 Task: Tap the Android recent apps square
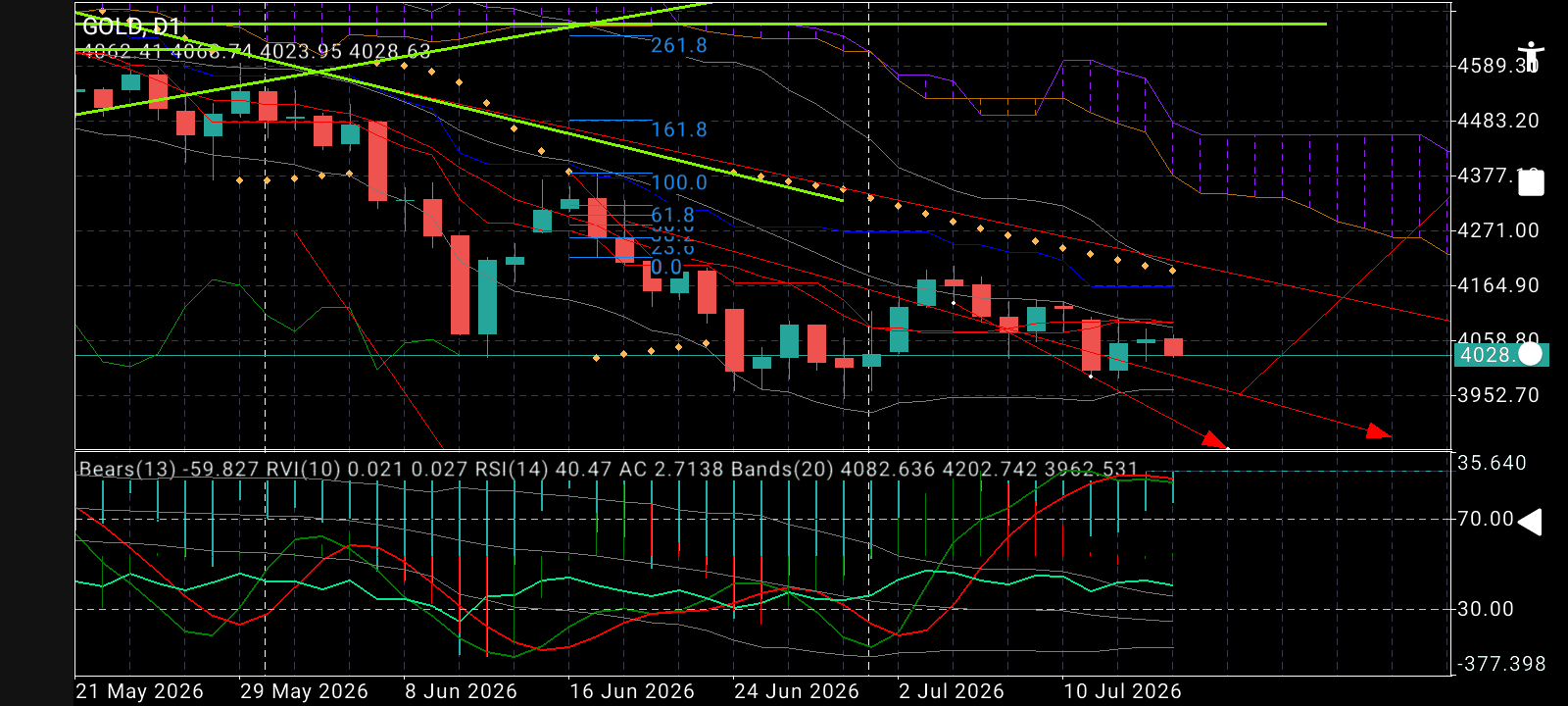point(1531,182)
